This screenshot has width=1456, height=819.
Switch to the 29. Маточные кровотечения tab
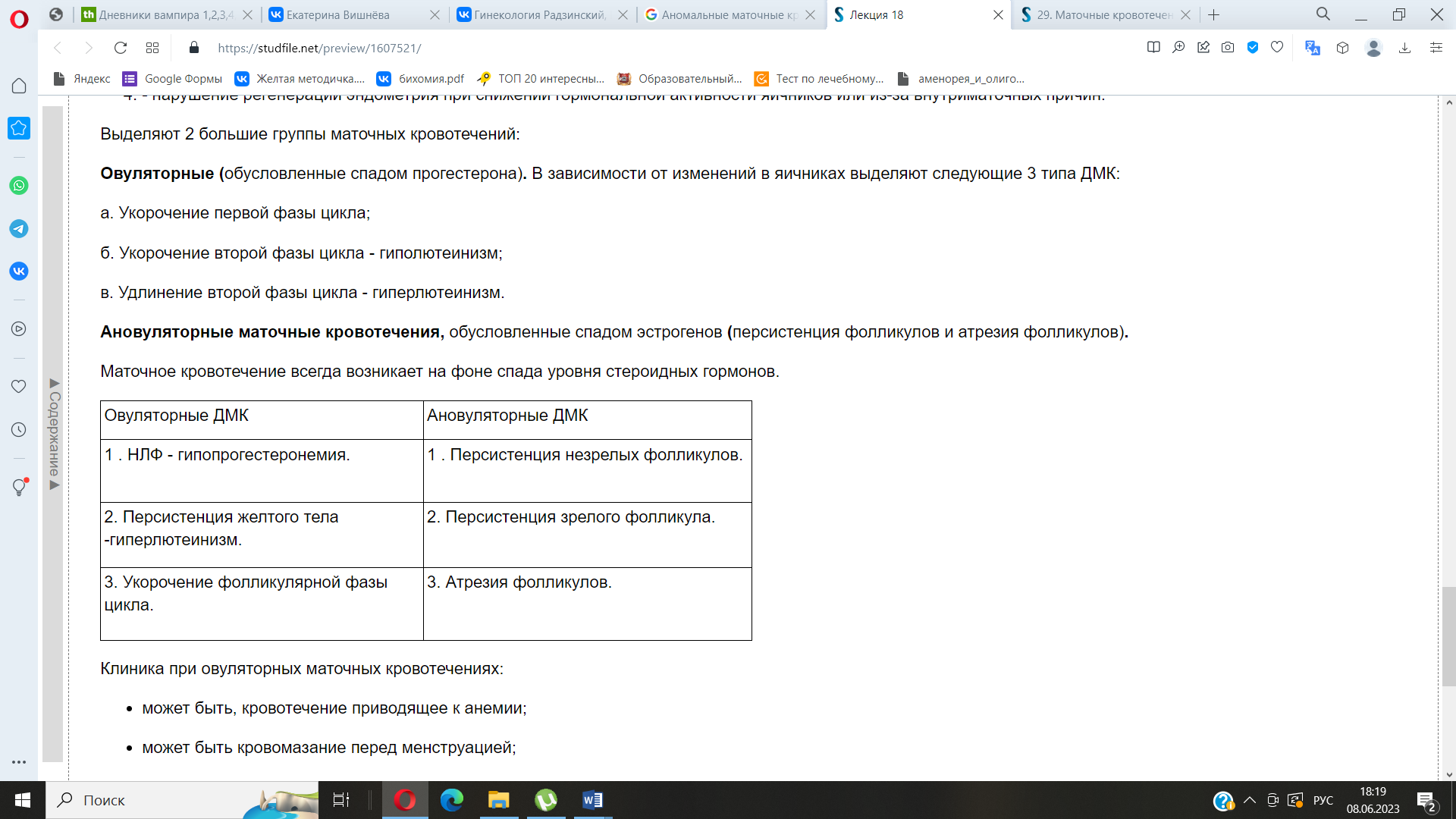(1105, 14)
